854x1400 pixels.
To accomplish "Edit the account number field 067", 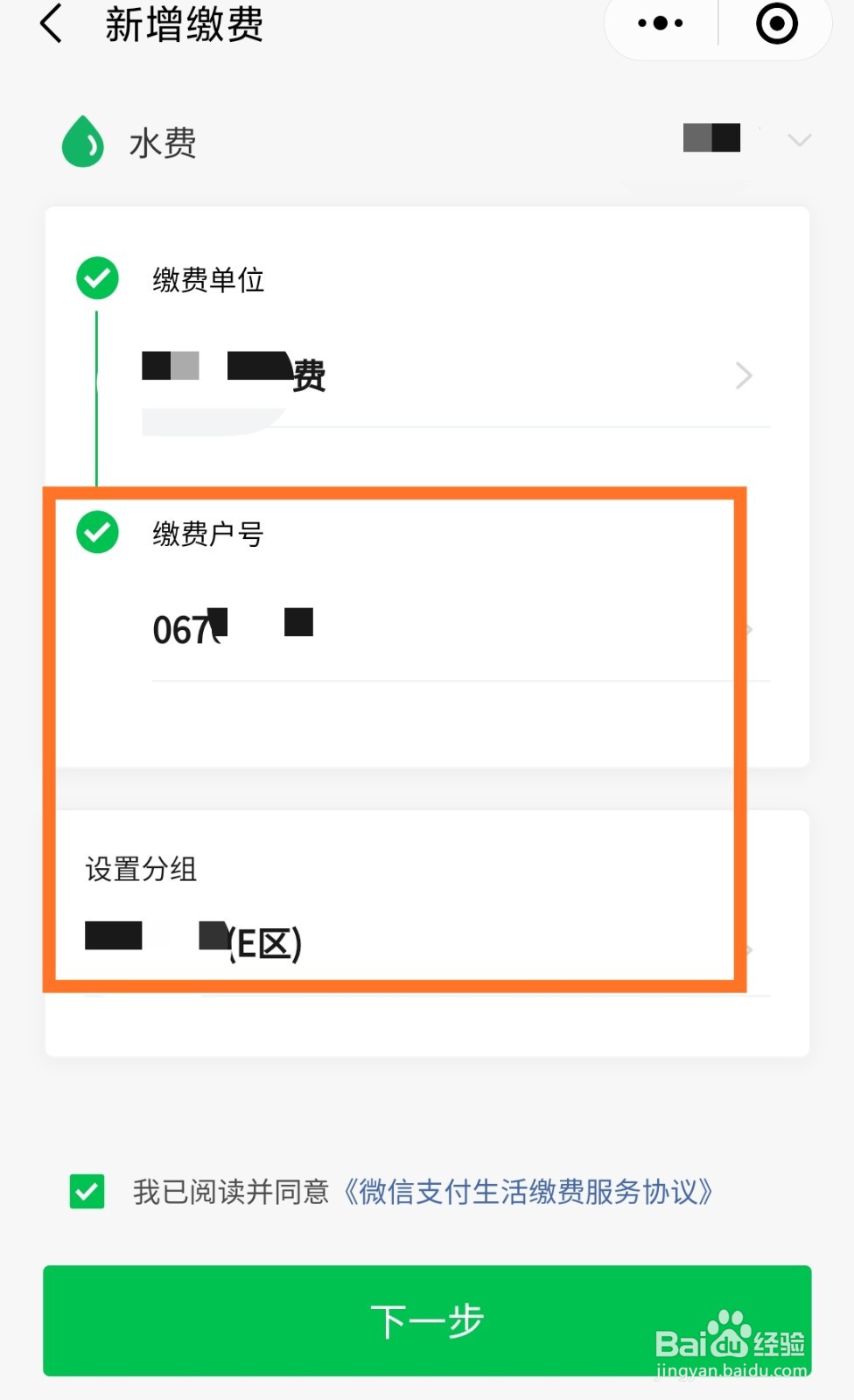I will (x=350, y=630).
